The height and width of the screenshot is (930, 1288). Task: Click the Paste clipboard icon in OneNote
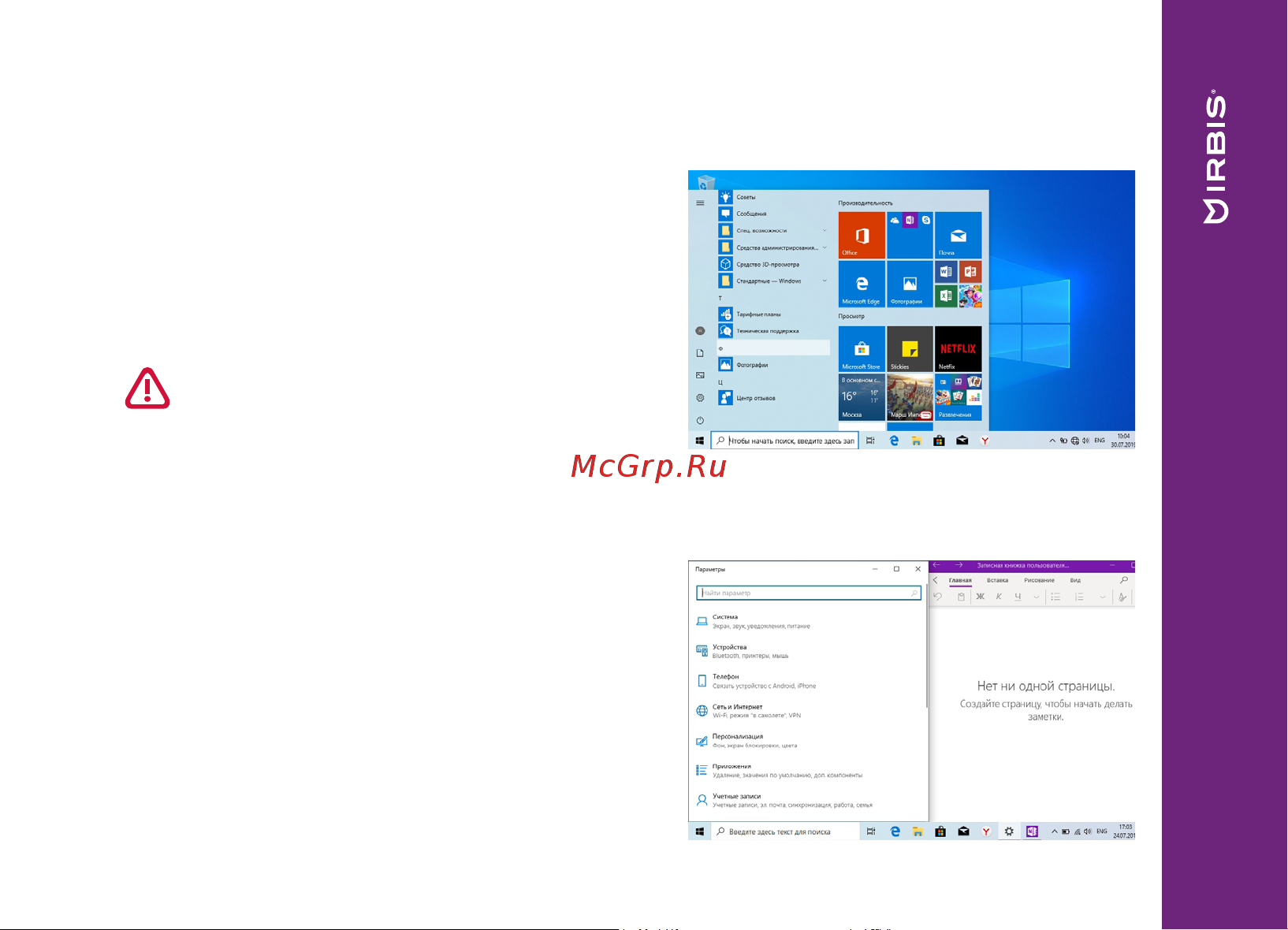point(961,597)
